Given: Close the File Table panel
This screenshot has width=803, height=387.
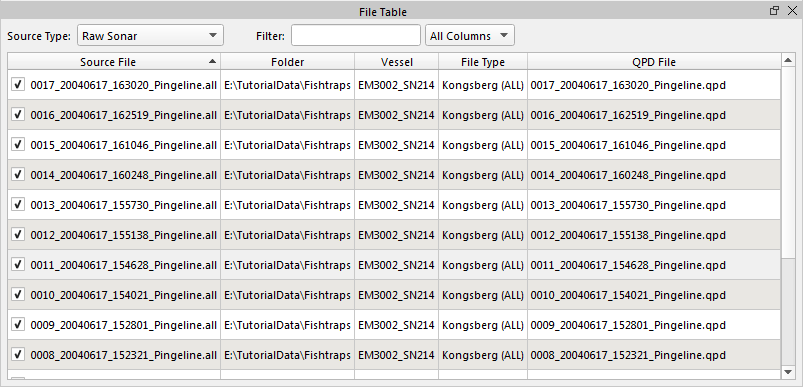Looking at the screenshot, I should (x=792, y=11).
